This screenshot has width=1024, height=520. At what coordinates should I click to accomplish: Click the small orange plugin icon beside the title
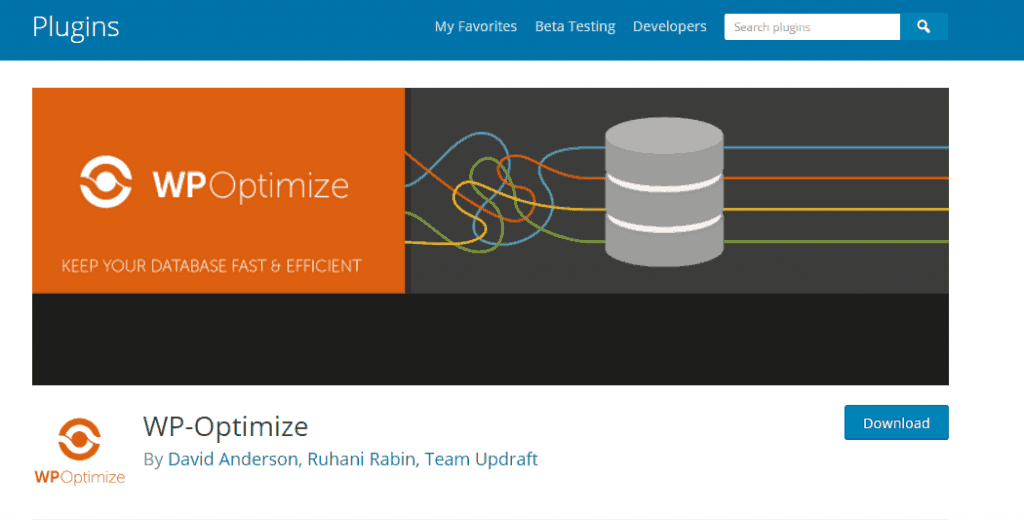78,439
